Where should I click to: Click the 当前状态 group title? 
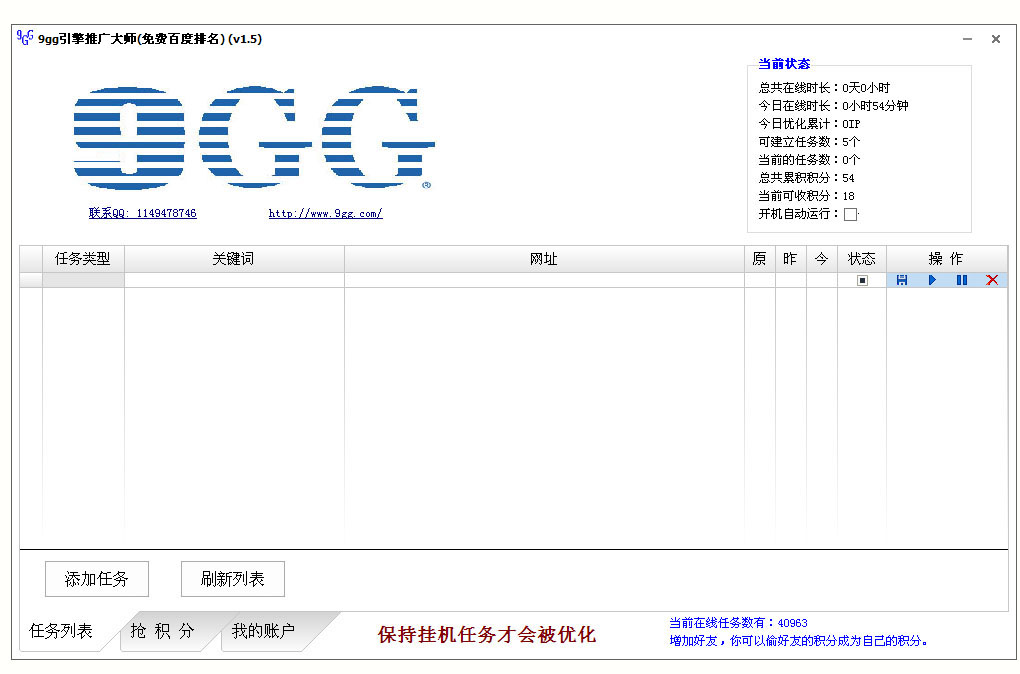click(x=784, y=64)
